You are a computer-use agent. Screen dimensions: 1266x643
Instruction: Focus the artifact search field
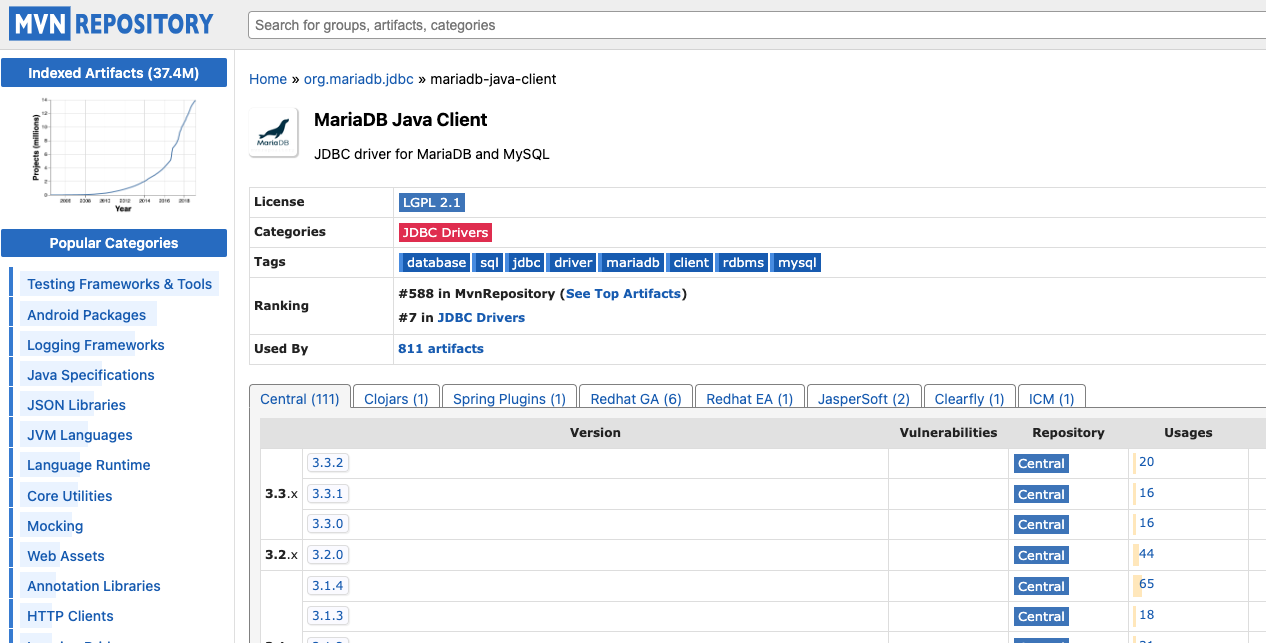tap(757, 25)
